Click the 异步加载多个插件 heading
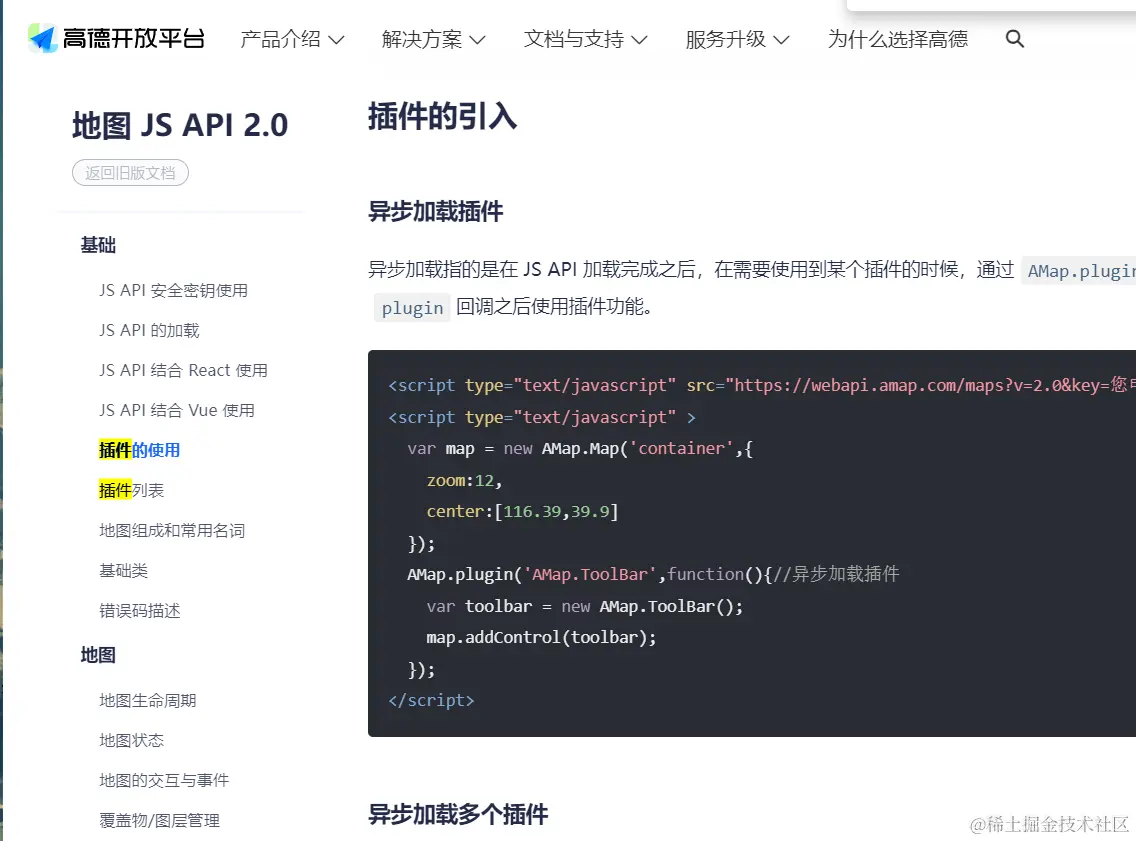The image size is (1136, 841). (x=458, y=814)
